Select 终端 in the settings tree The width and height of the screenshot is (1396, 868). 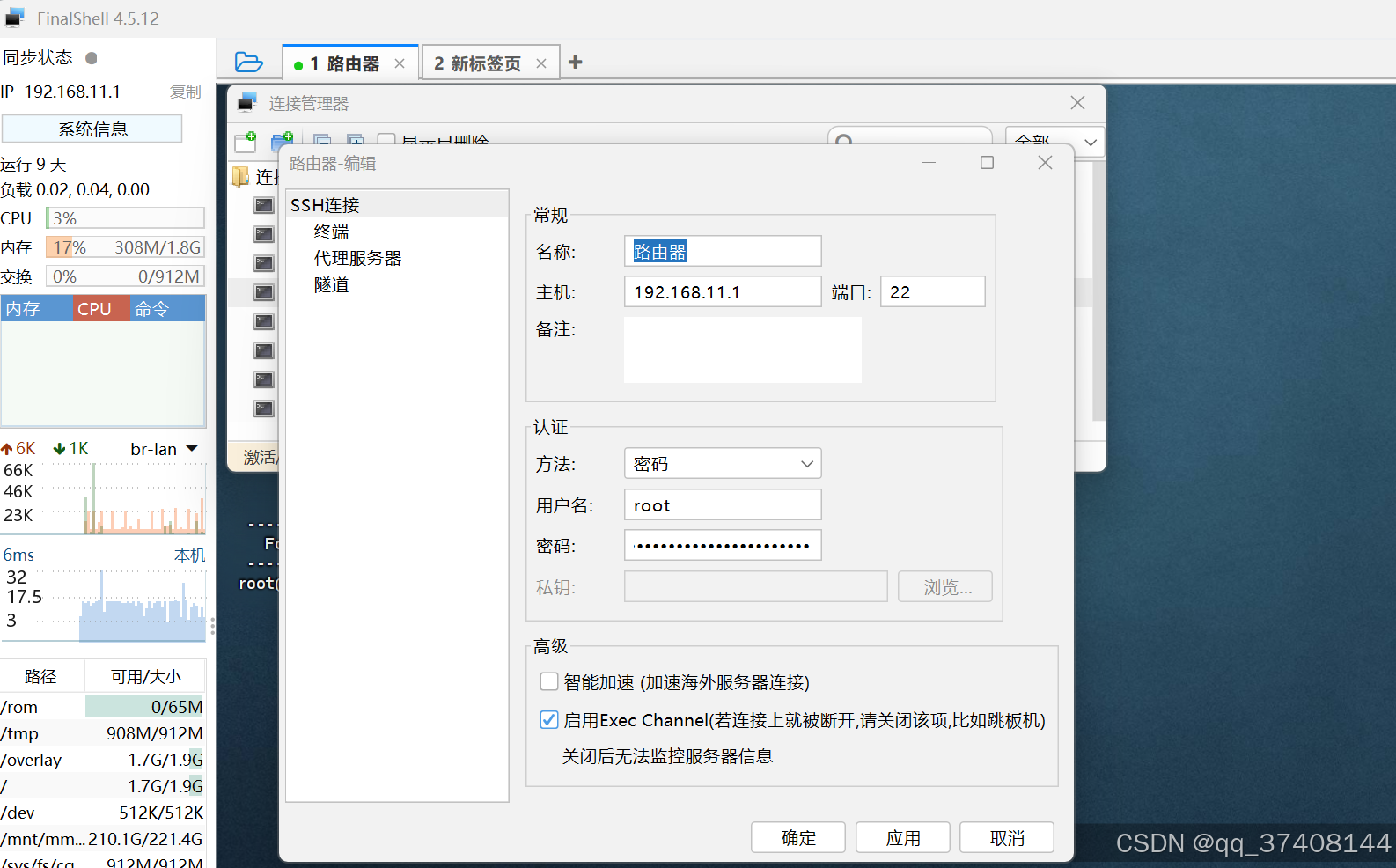(x=332, y=232)
